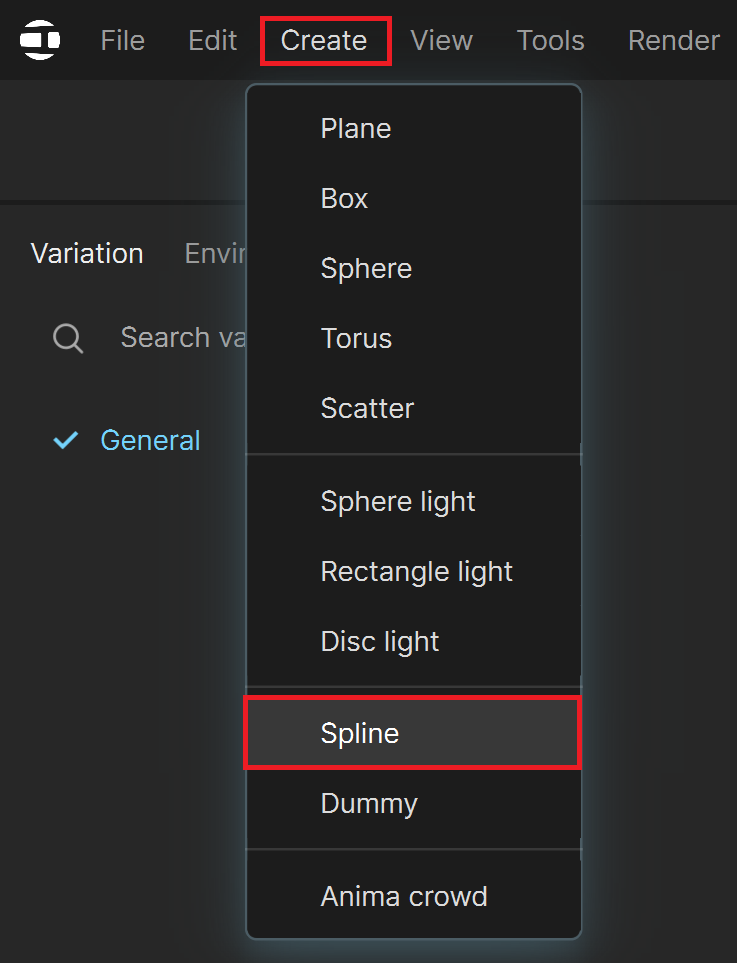
Task: Click the highlighted Spline item
Action: tap(413, 733)
